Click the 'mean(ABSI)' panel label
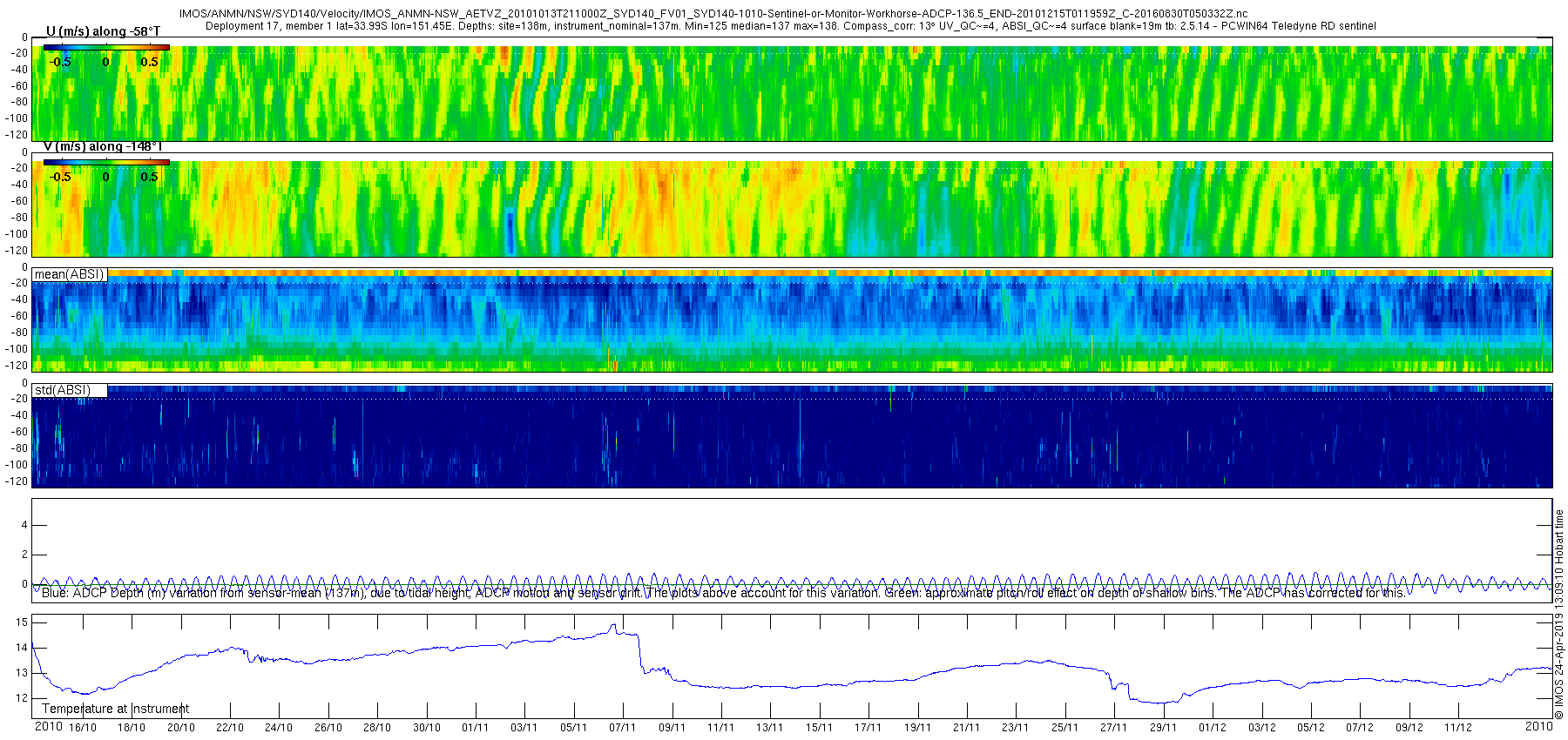The width and height of the screenshot is (1568, 740). (x=69, y=274)
